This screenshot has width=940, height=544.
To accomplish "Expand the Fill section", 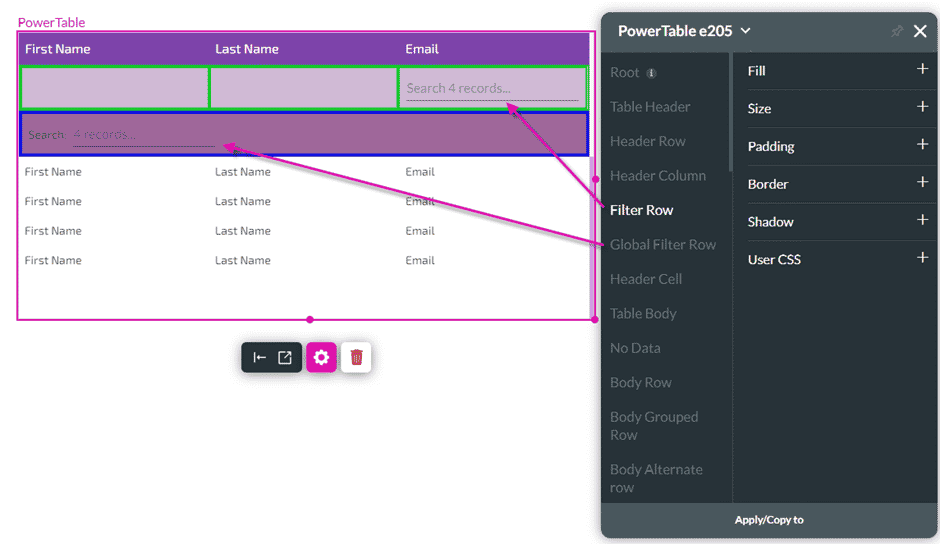I will [x=922, y=70].
